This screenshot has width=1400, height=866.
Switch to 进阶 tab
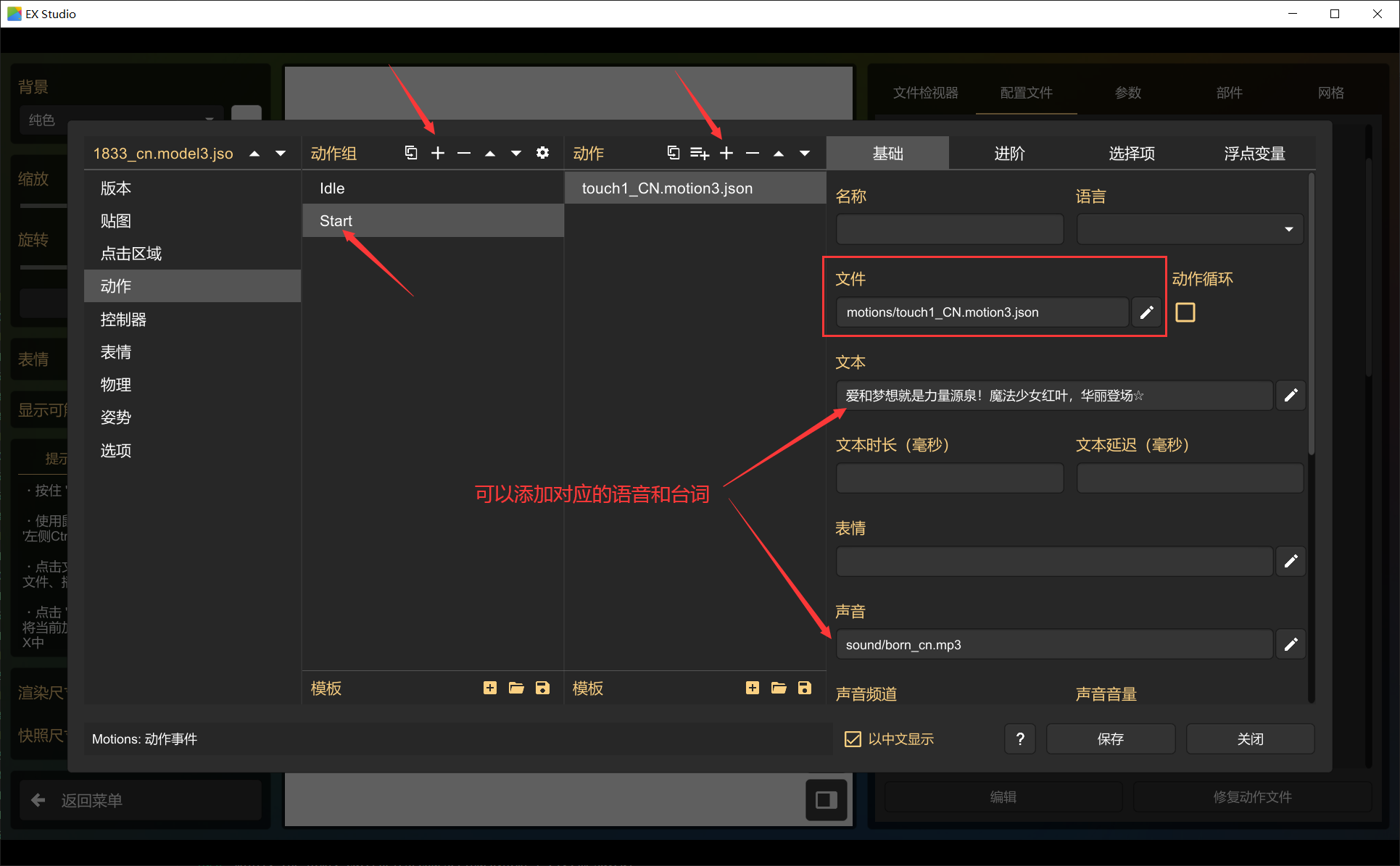(1009, 153)
